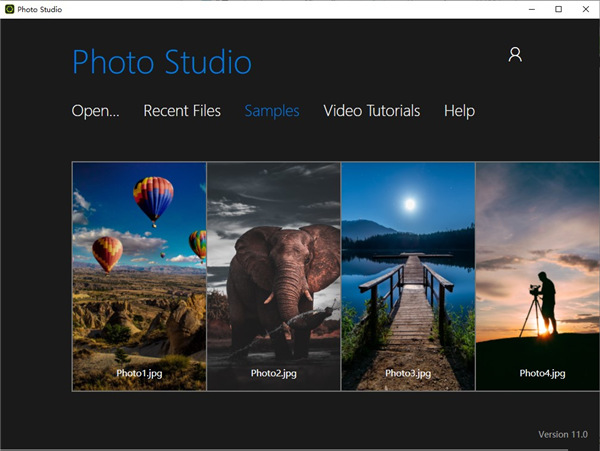Click the Open... menu item
The image size is (600, 451).
click(x=95, y=111)
